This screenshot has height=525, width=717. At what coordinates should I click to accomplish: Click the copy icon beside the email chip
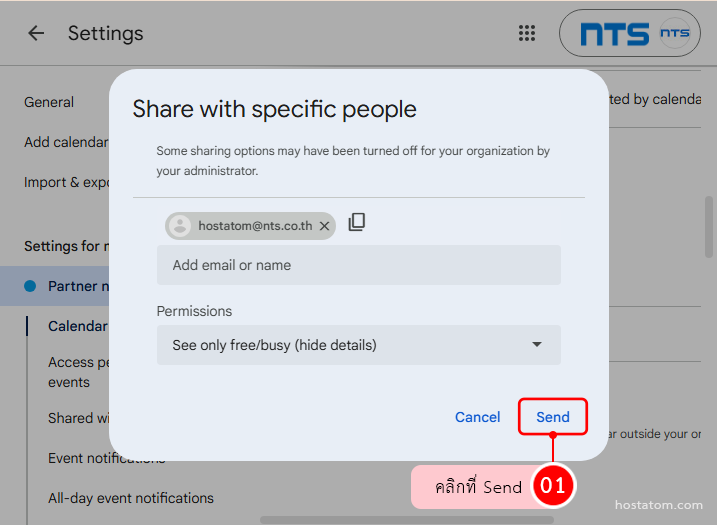[357, 223]
